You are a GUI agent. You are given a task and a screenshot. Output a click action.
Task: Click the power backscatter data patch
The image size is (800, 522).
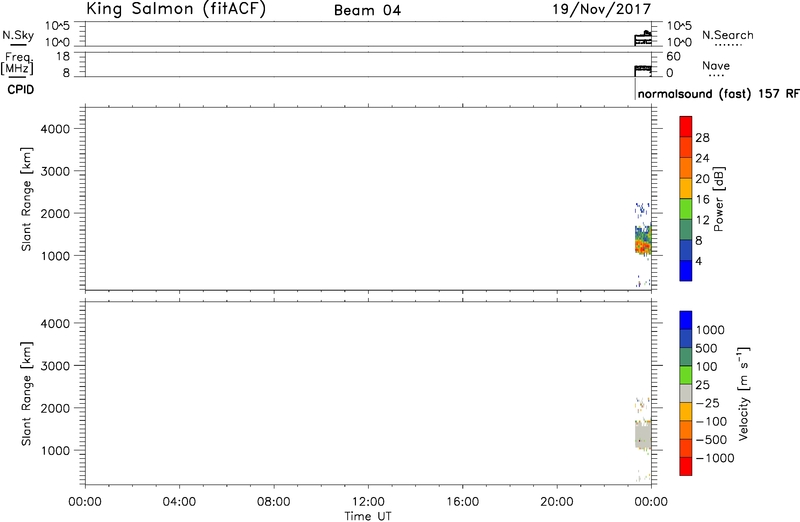pyautogui.click(x=643, y=240)
